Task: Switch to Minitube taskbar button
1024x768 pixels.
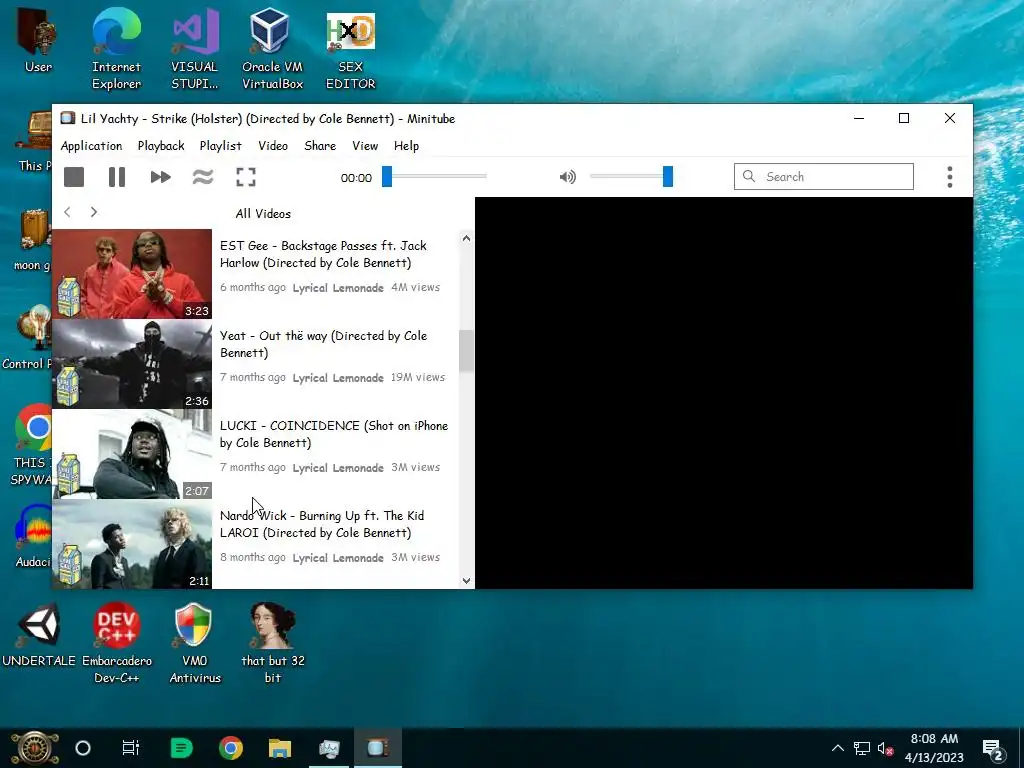Action: (x=377, y=748)
